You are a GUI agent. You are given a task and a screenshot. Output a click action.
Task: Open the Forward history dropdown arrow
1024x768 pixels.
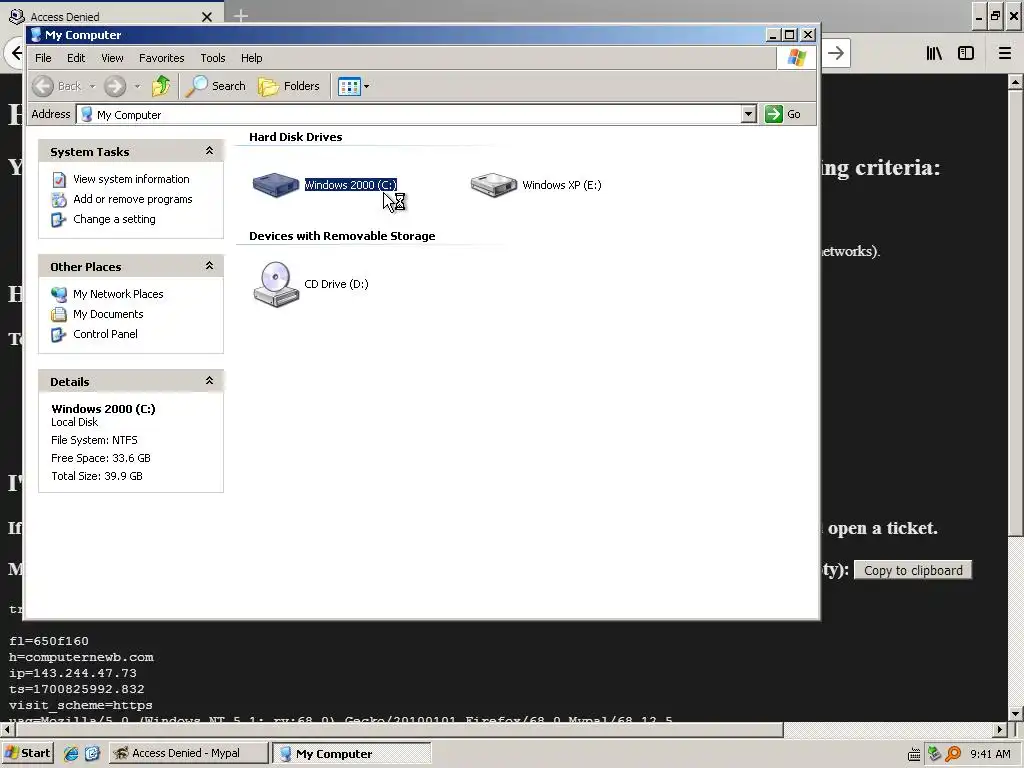pyautogui.click(x=137, y=86)
